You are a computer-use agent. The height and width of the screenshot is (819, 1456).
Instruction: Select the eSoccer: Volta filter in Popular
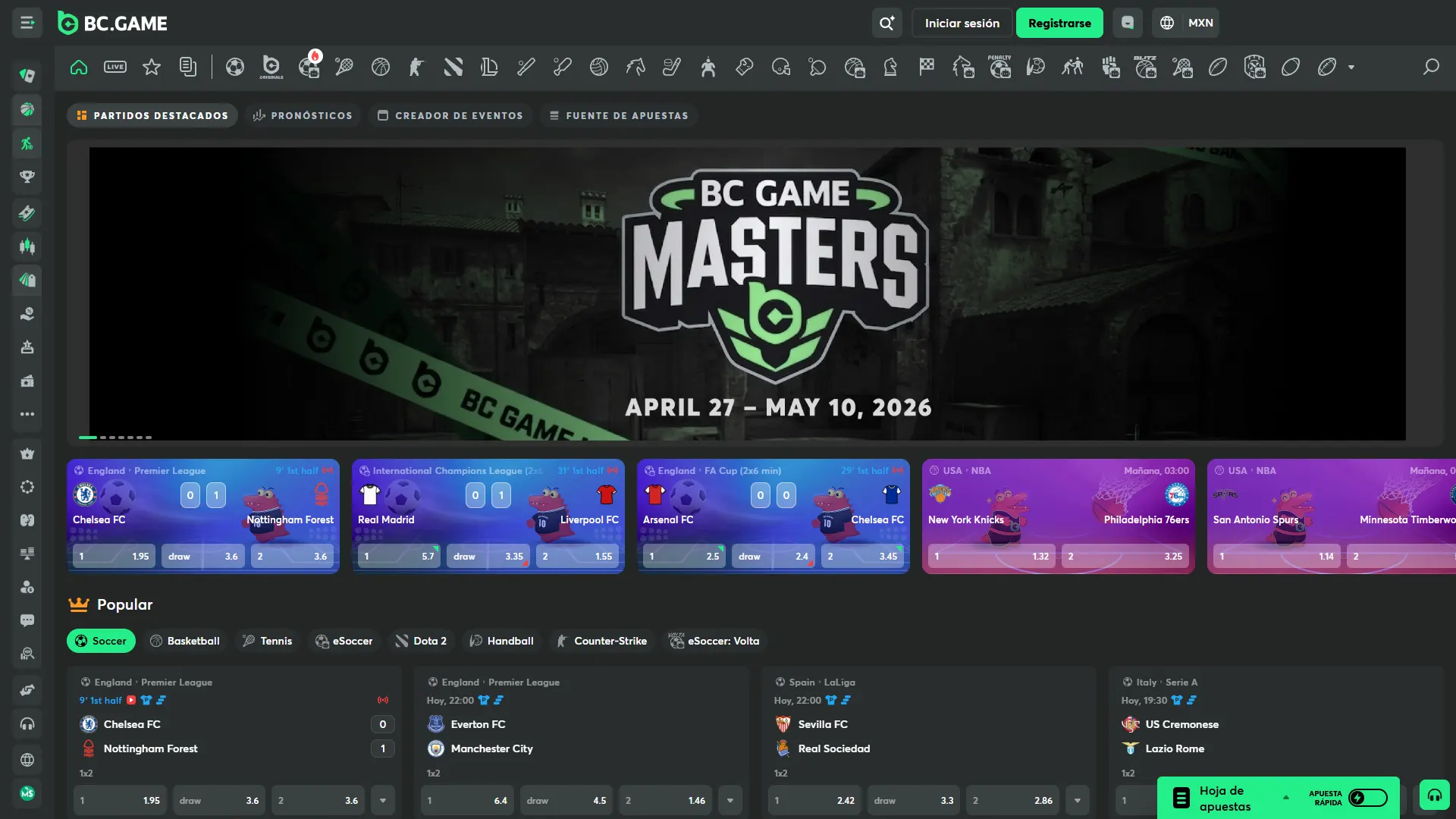pos(714,641)
